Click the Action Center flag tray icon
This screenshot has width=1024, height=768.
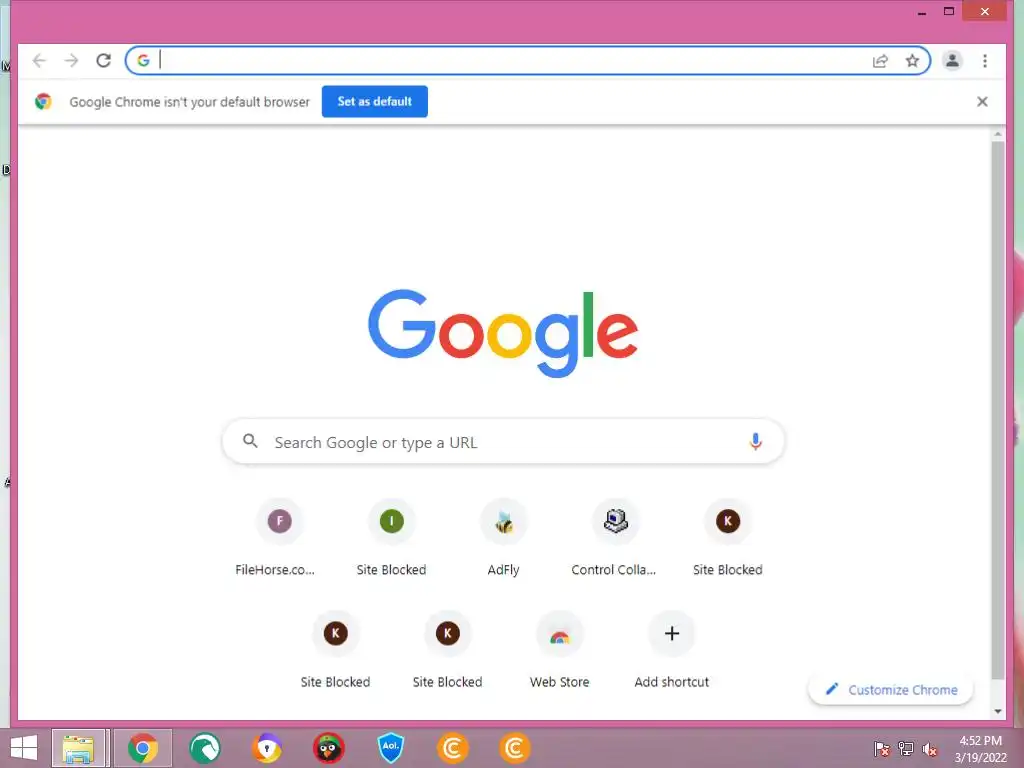(882, 749)
